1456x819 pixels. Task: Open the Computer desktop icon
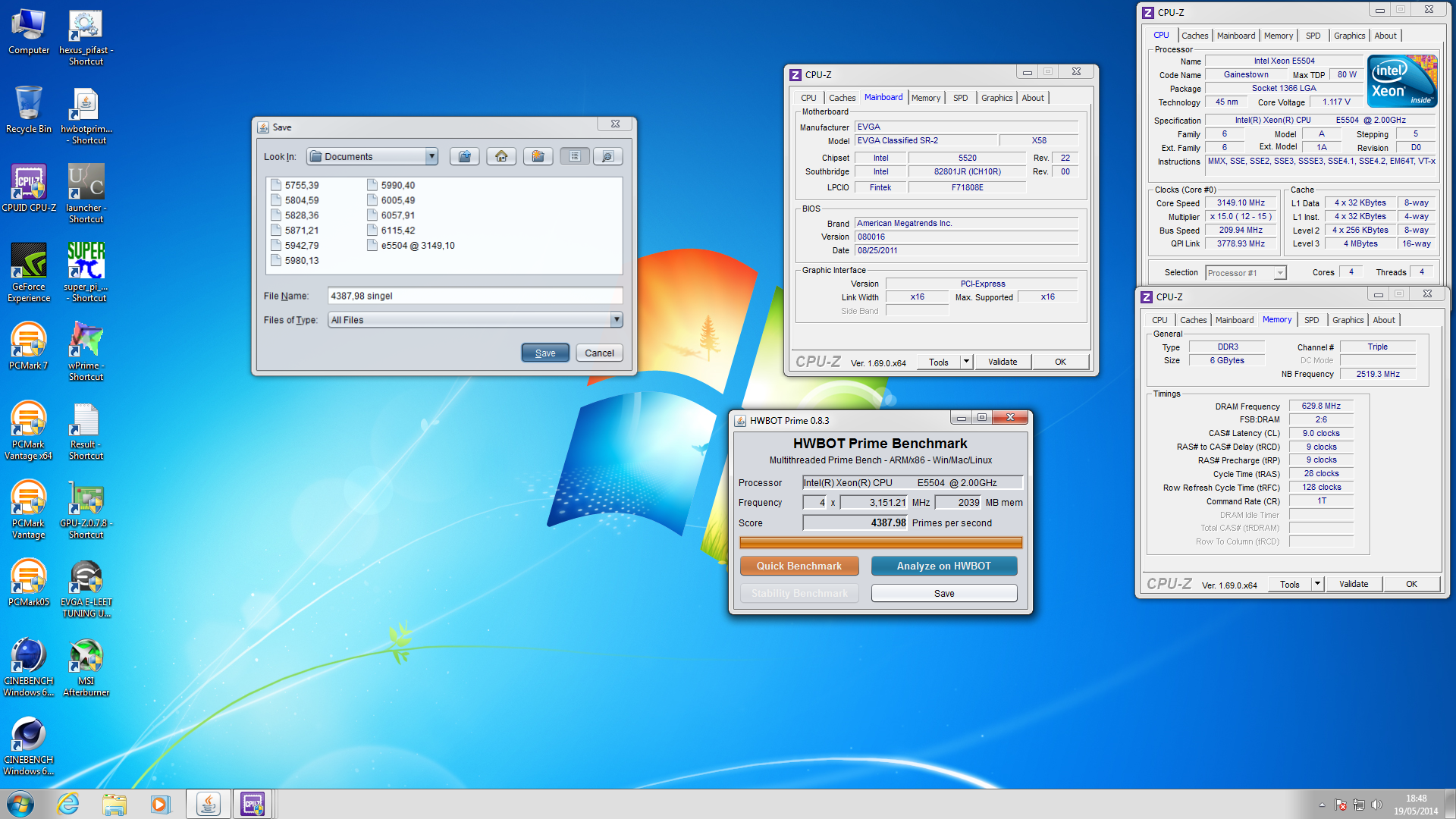[x=29, y=32]
